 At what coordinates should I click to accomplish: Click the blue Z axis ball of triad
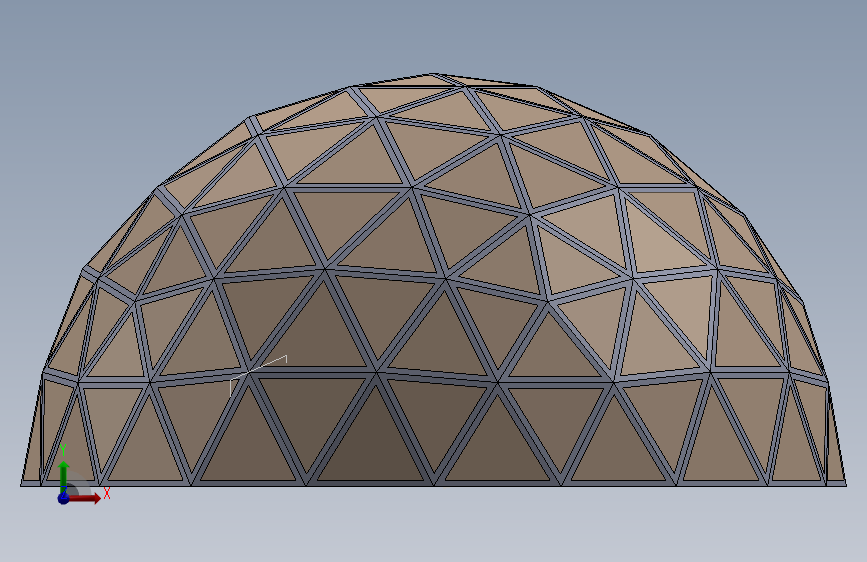pyautogui.click(x=64, y=498)
